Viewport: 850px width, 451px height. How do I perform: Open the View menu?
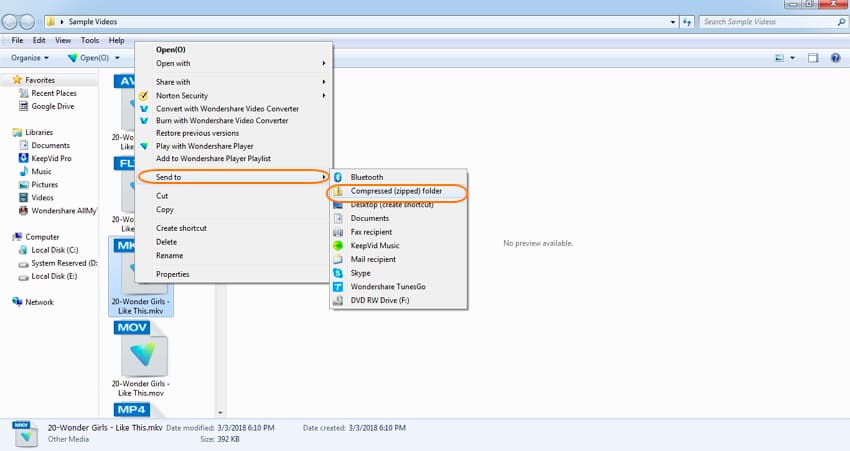(63, 40)
